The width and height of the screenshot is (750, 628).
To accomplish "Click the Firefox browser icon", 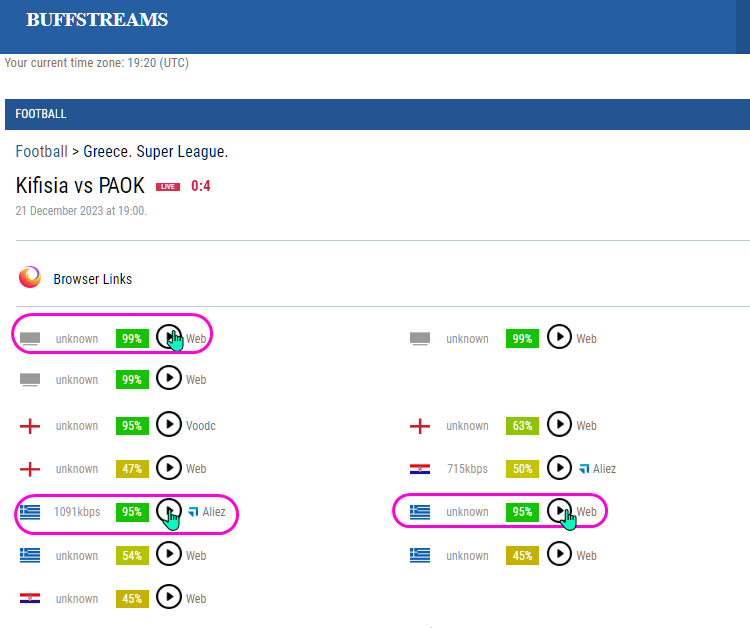I will point(30,277).
